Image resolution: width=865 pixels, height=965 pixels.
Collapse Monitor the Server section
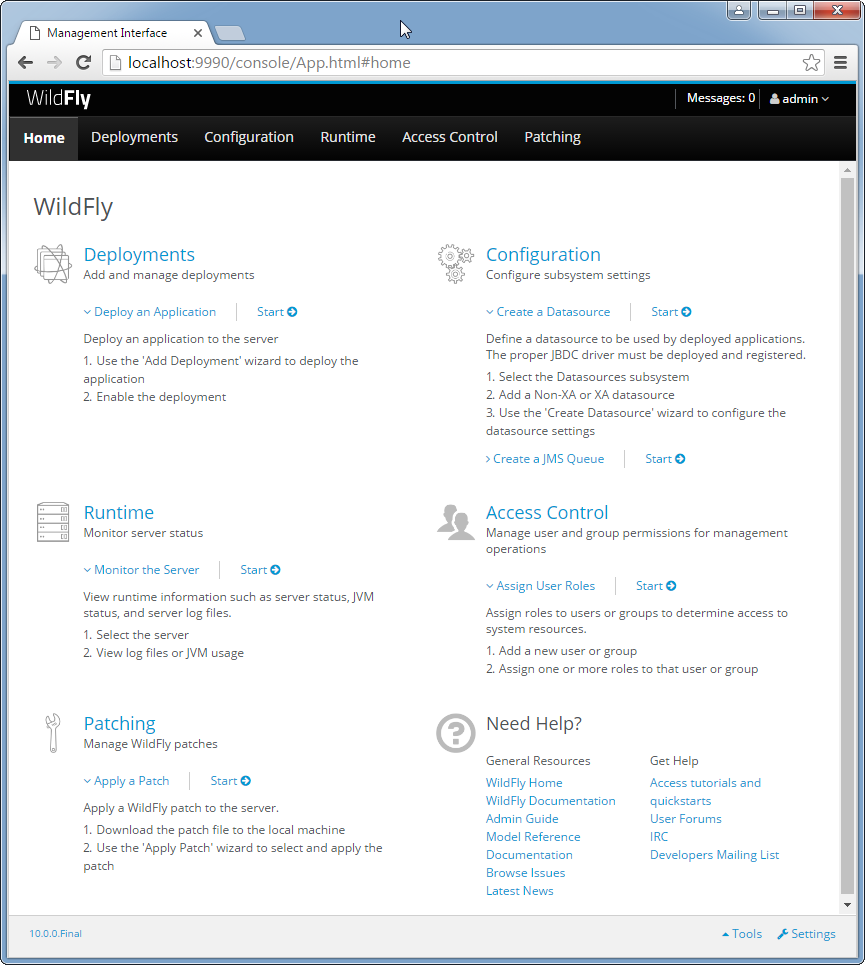click(141, 570)
